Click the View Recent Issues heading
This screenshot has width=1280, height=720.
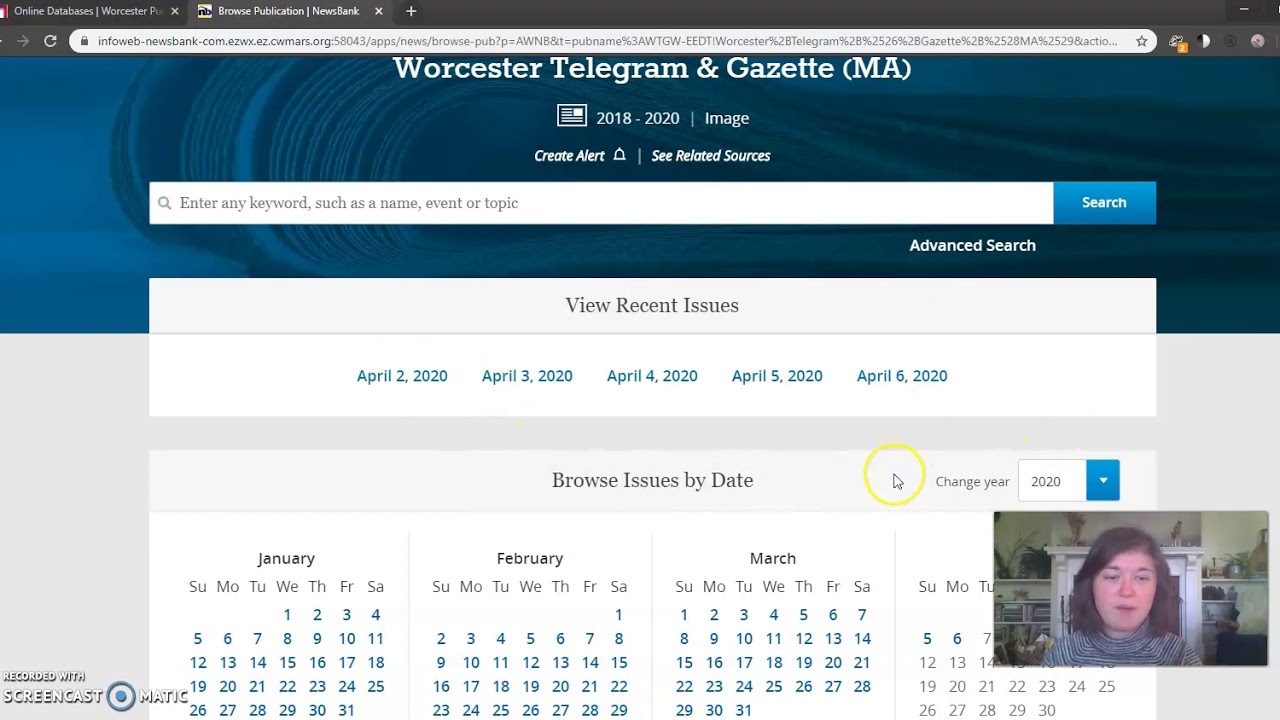coord(652,306)
